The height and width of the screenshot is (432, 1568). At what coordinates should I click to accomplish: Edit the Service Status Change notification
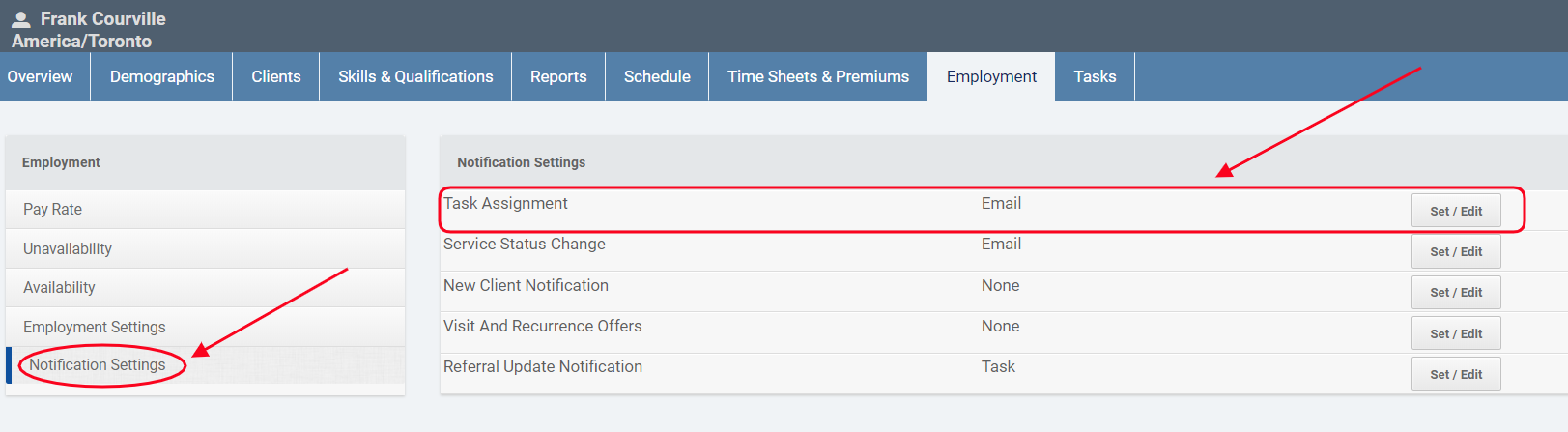click(x=1455, y=251)
